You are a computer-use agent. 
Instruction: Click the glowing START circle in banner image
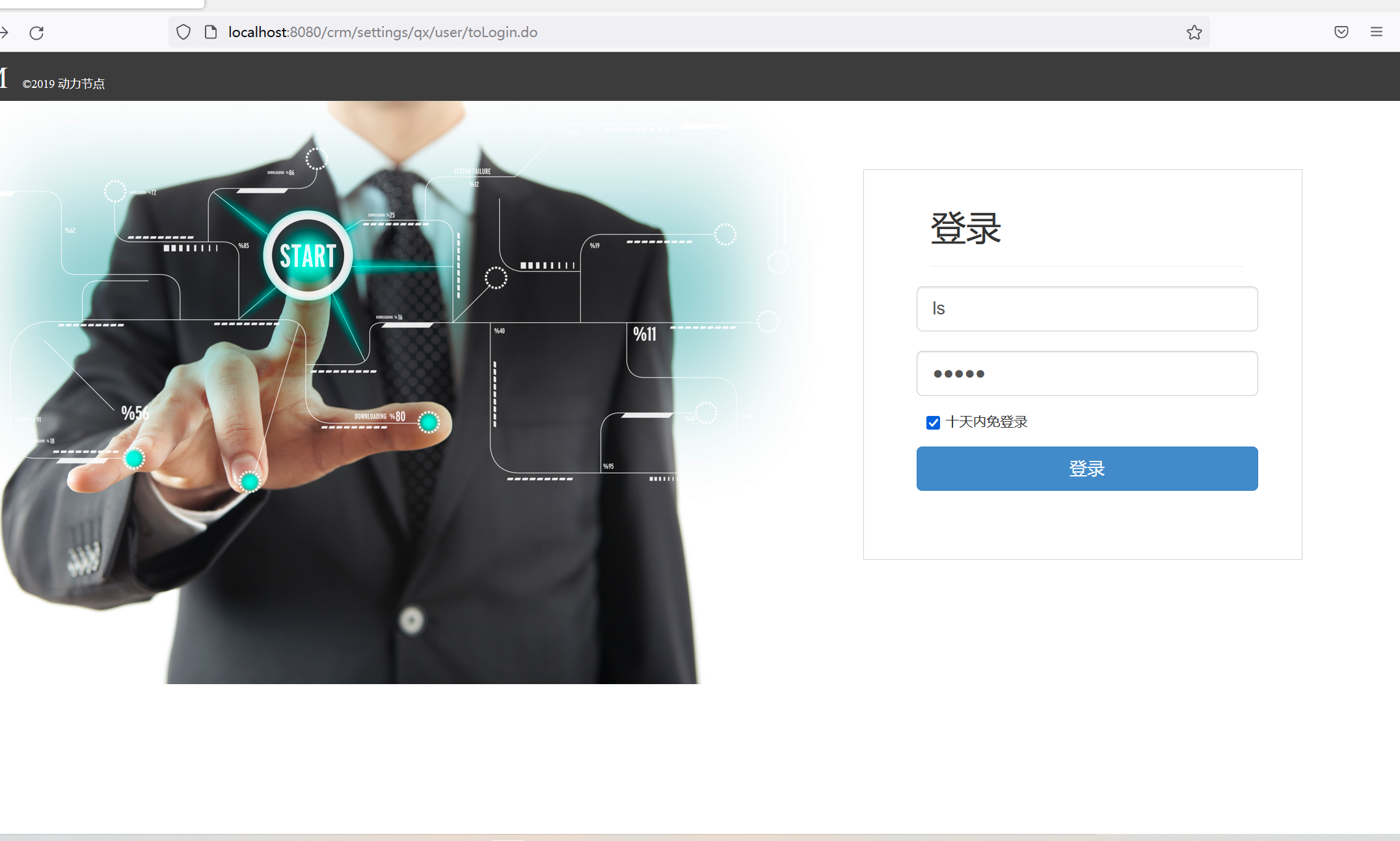click(x=308, y=256)
